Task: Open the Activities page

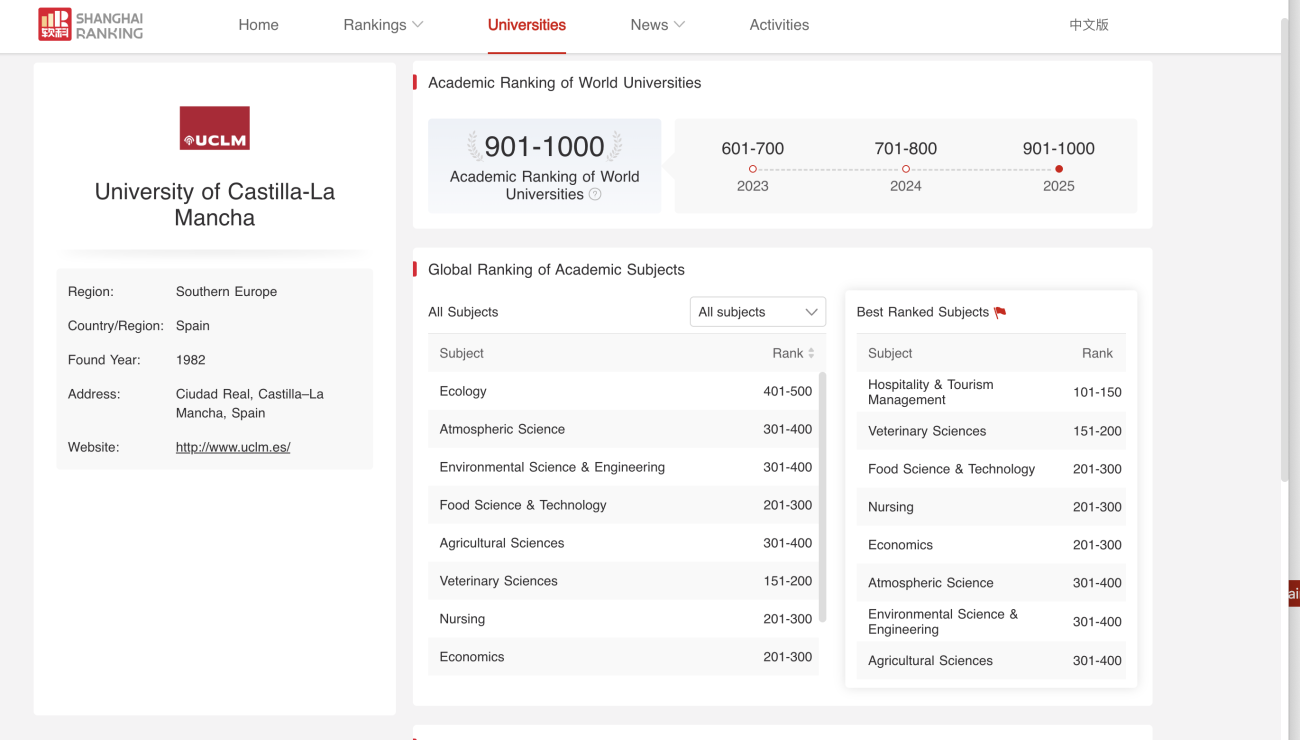Action: click(x=779, y=25)
